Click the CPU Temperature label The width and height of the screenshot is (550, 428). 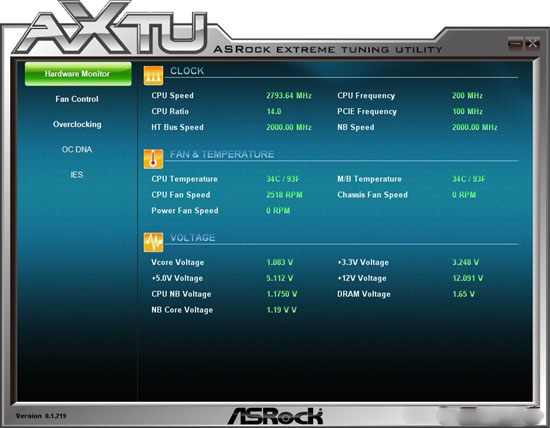[185, 179]
